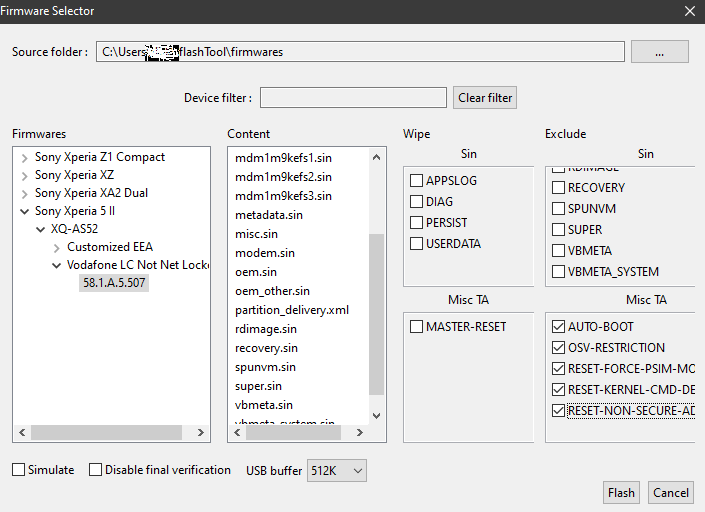Click Firmwares right scroll arrow
This screenshot has width=705, height=512.
coord(201,432)
